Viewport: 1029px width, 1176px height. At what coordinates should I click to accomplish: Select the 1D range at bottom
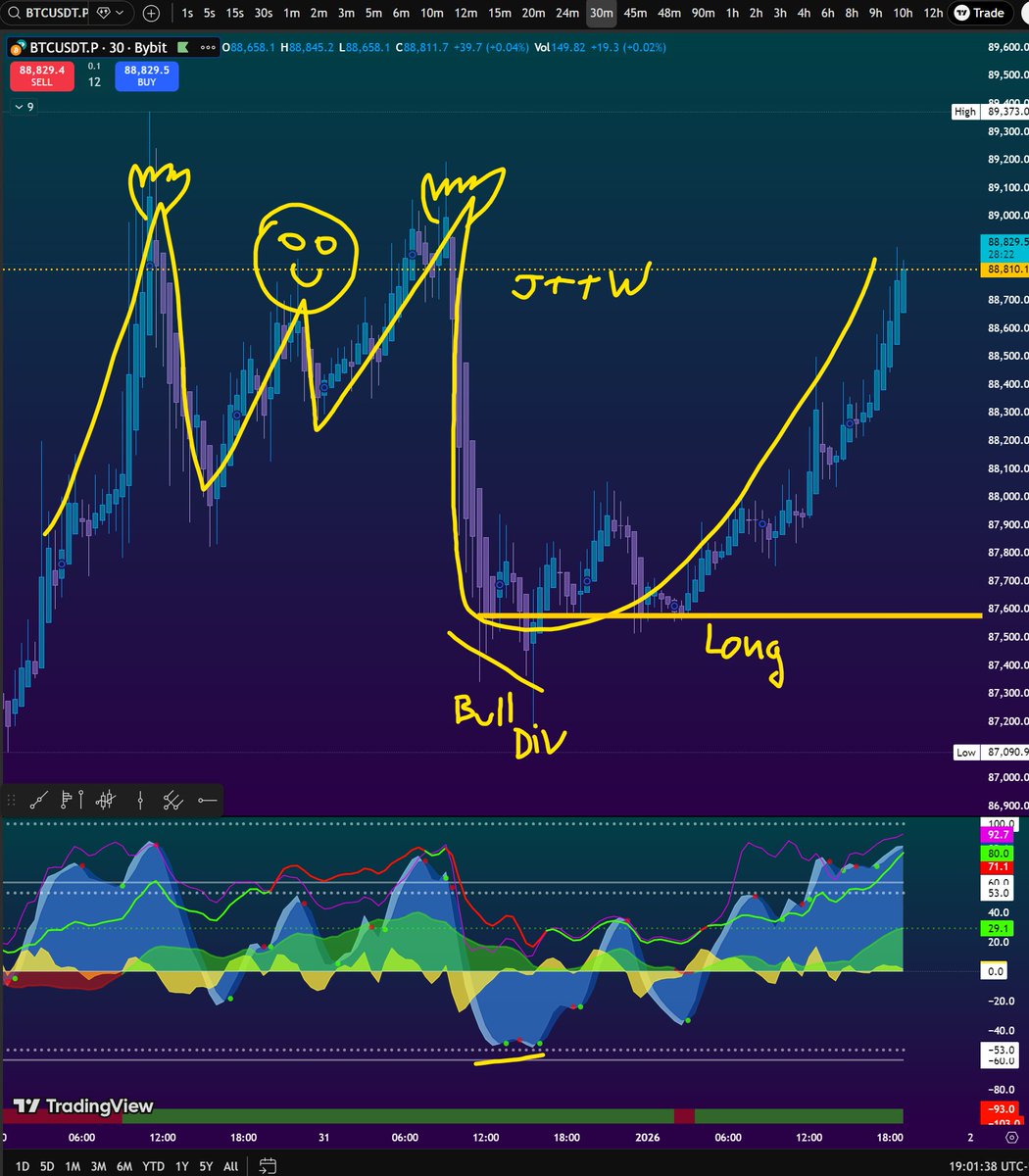pos(23,1166)
